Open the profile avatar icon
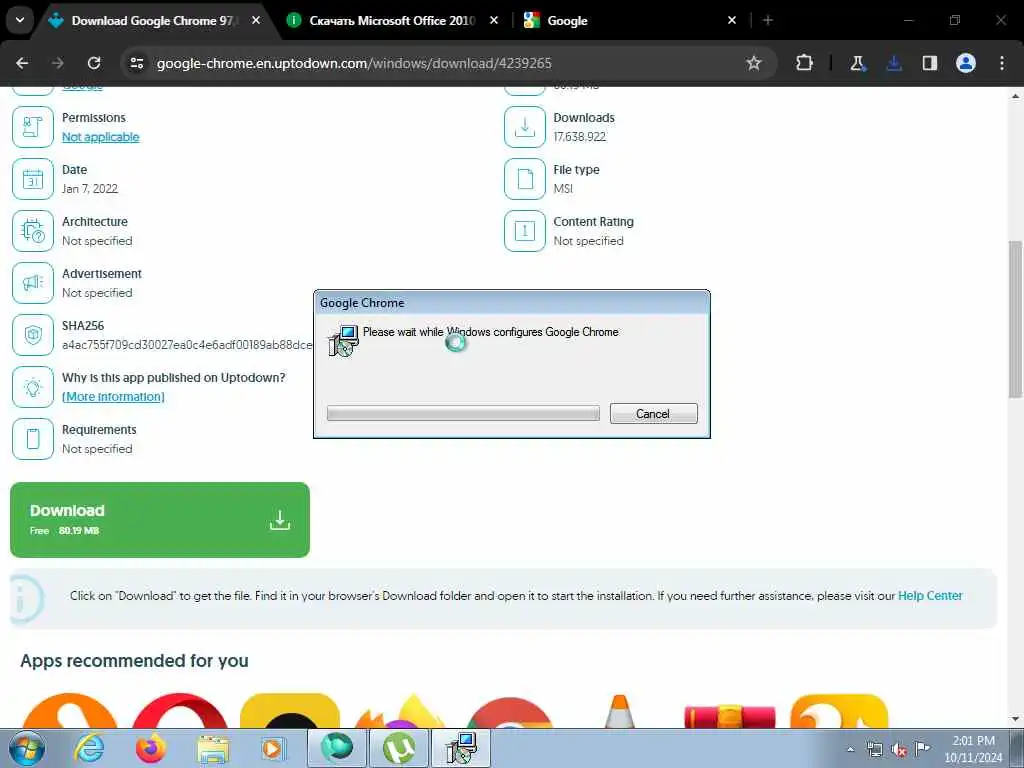 965,63
